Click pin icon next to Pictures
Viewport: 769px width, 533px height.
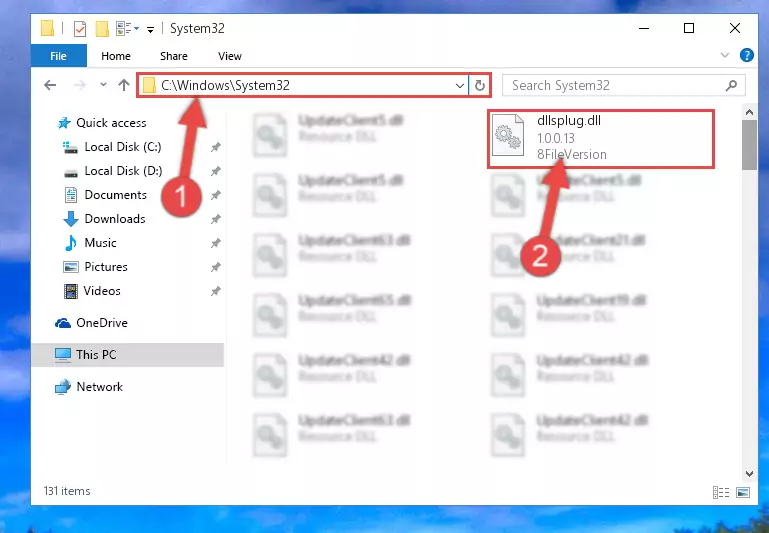point(215,267)
